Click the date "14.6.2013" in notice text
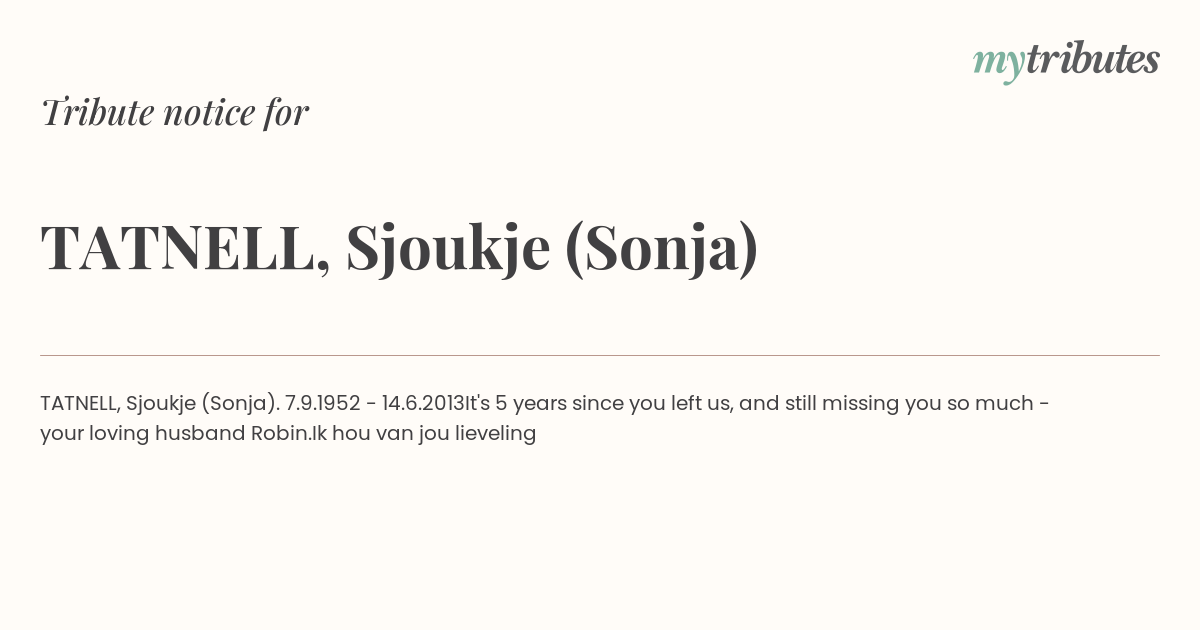 tap(423, 403)
